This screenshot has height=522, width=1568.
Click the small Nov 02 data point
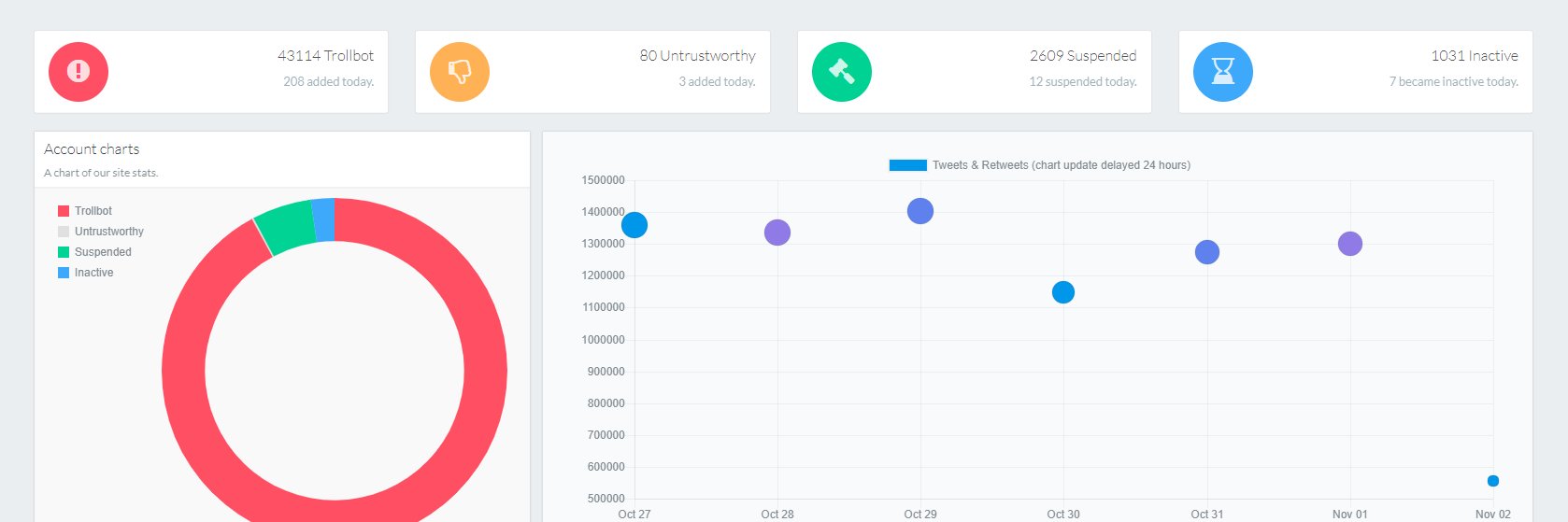(x=1492, y=481)
